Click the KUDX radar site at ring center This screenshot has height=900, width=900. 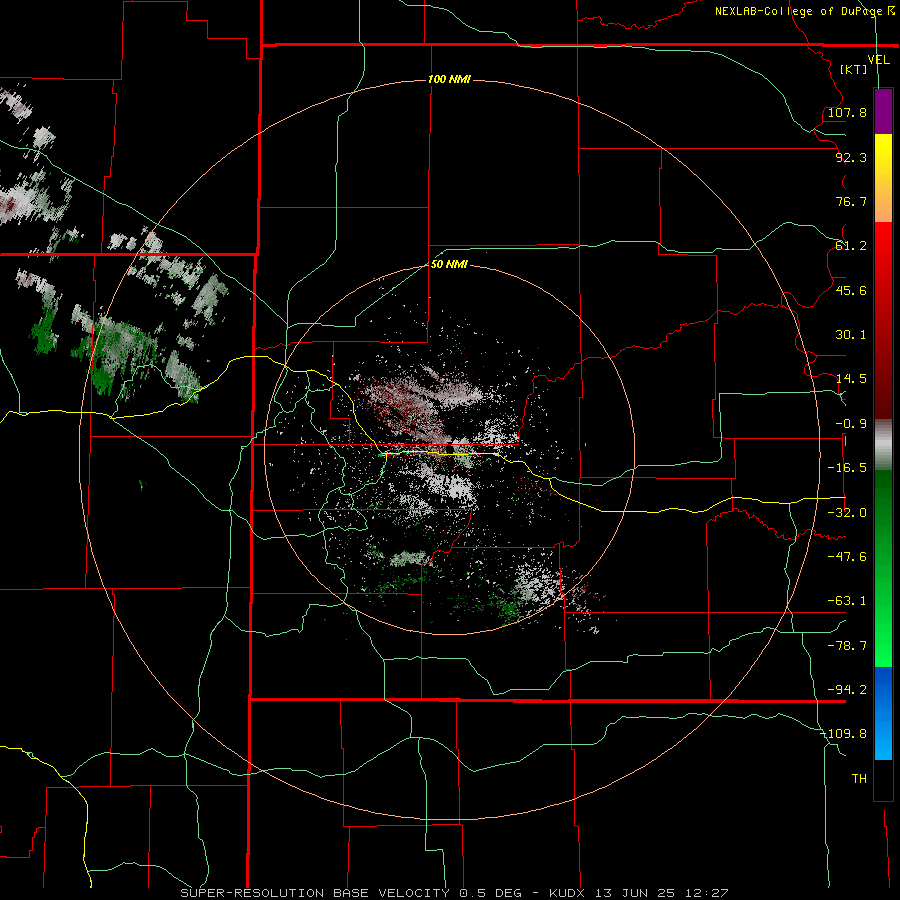[x=449, y=451]
